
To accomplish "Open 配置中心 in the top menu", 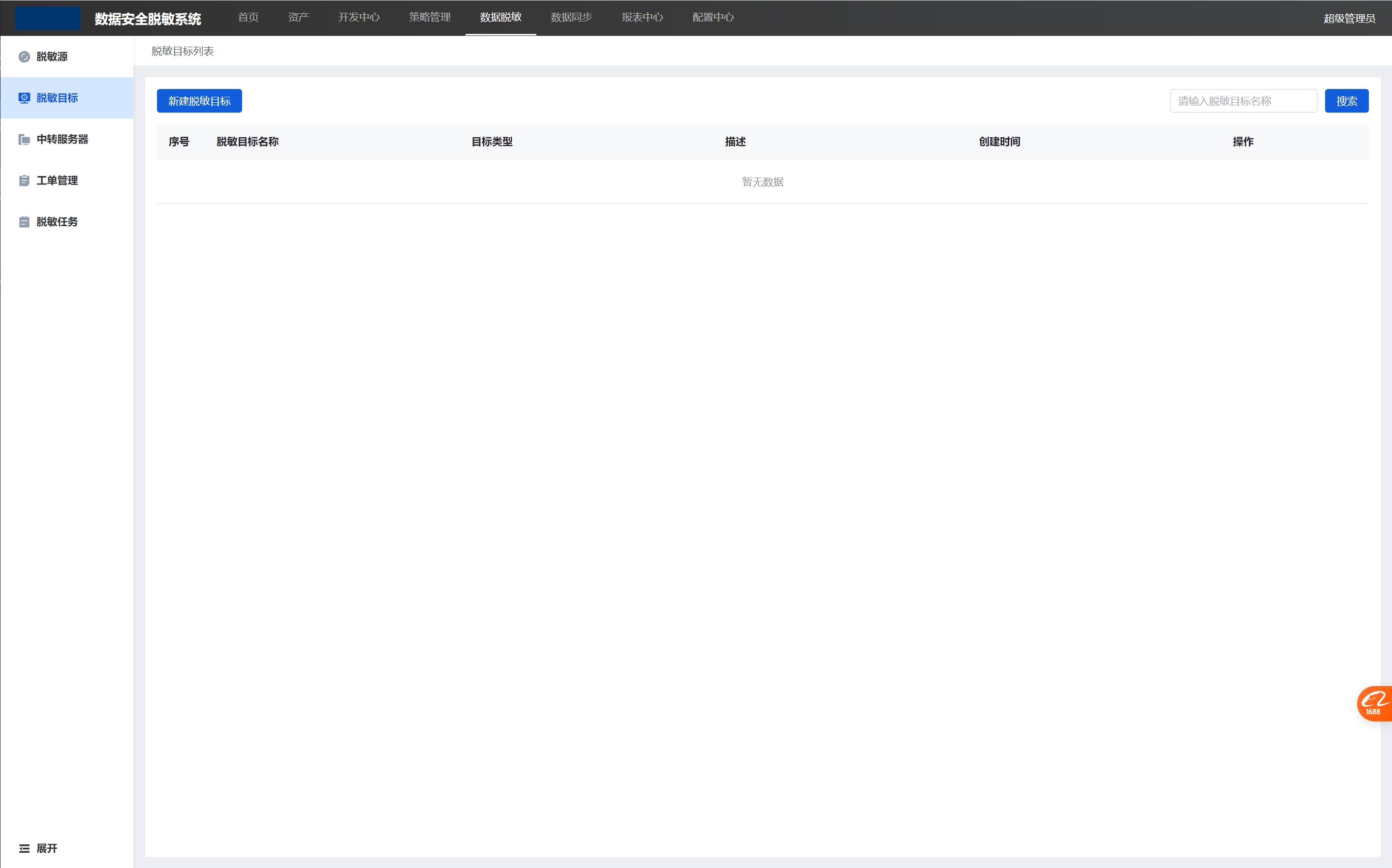I will tap(713, 17).
